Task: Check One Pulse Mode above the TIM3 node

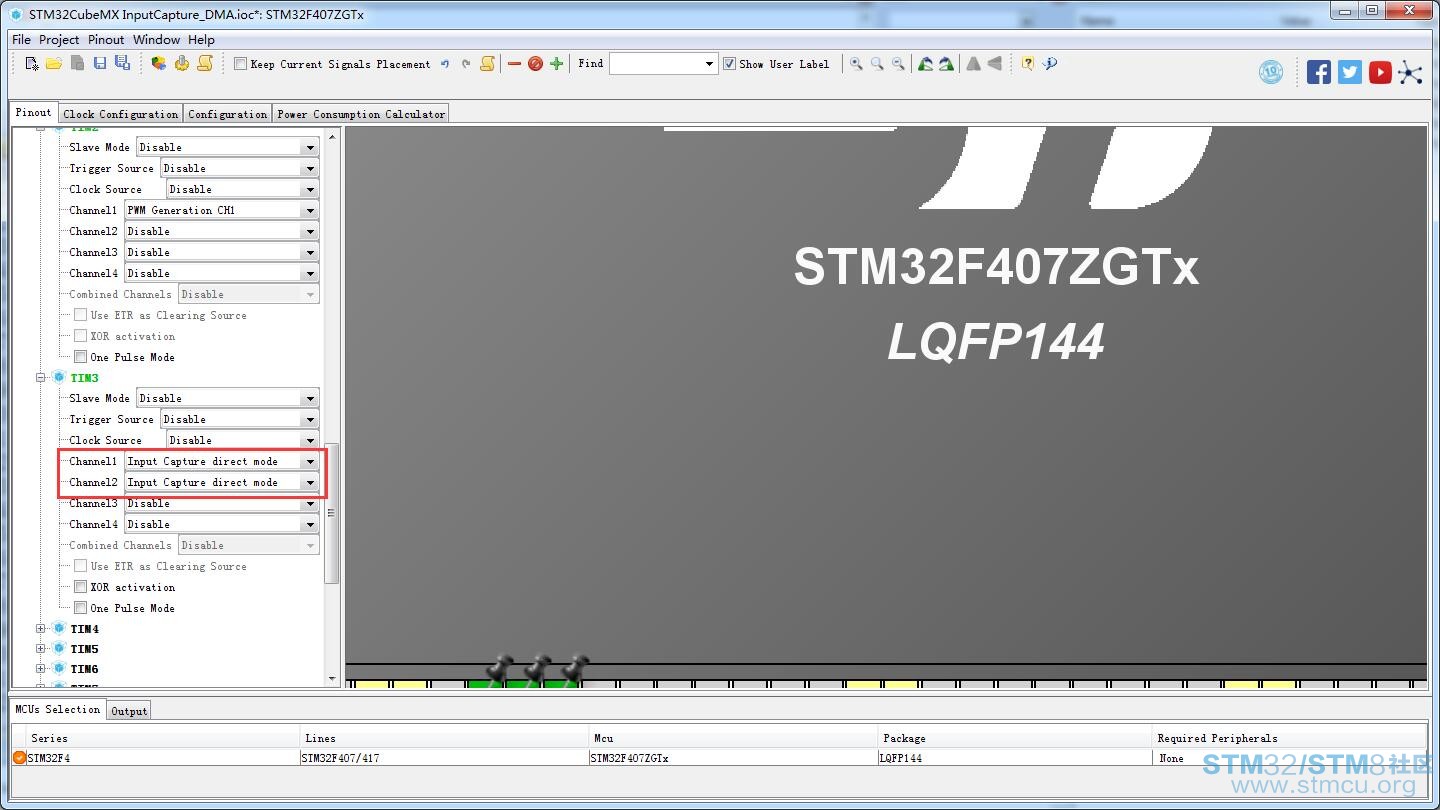Action: click(80, 357)
